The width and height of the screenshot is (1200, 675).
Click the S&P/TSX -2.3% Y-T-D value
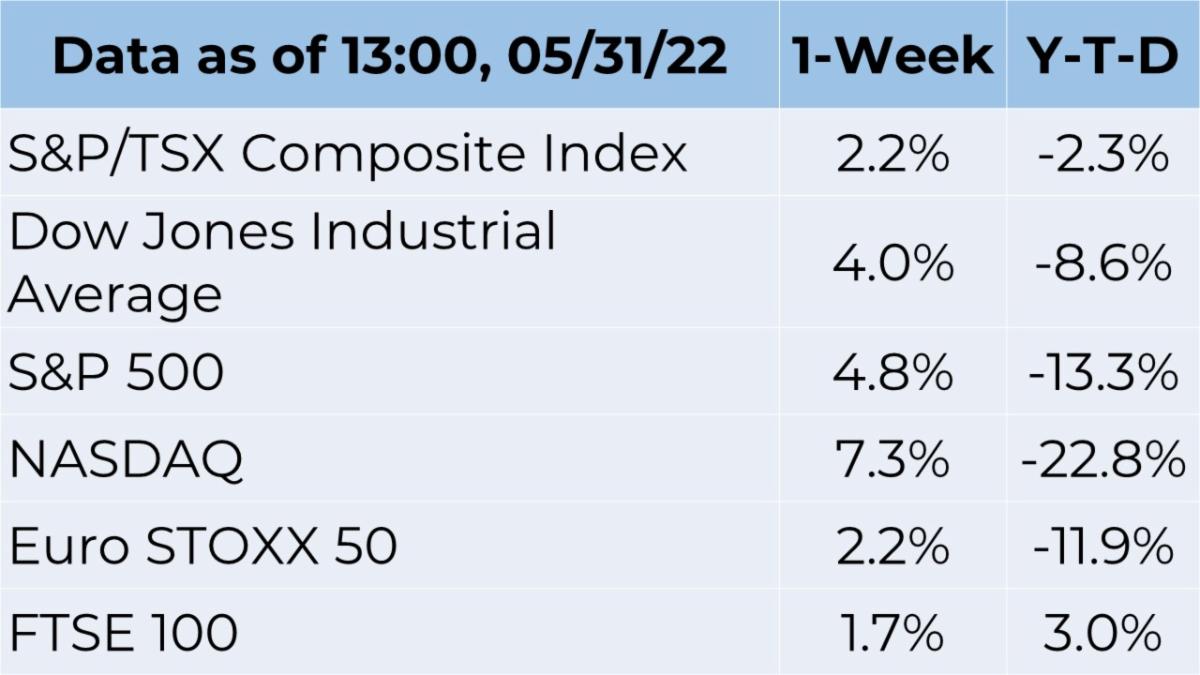click(1103, 155)
